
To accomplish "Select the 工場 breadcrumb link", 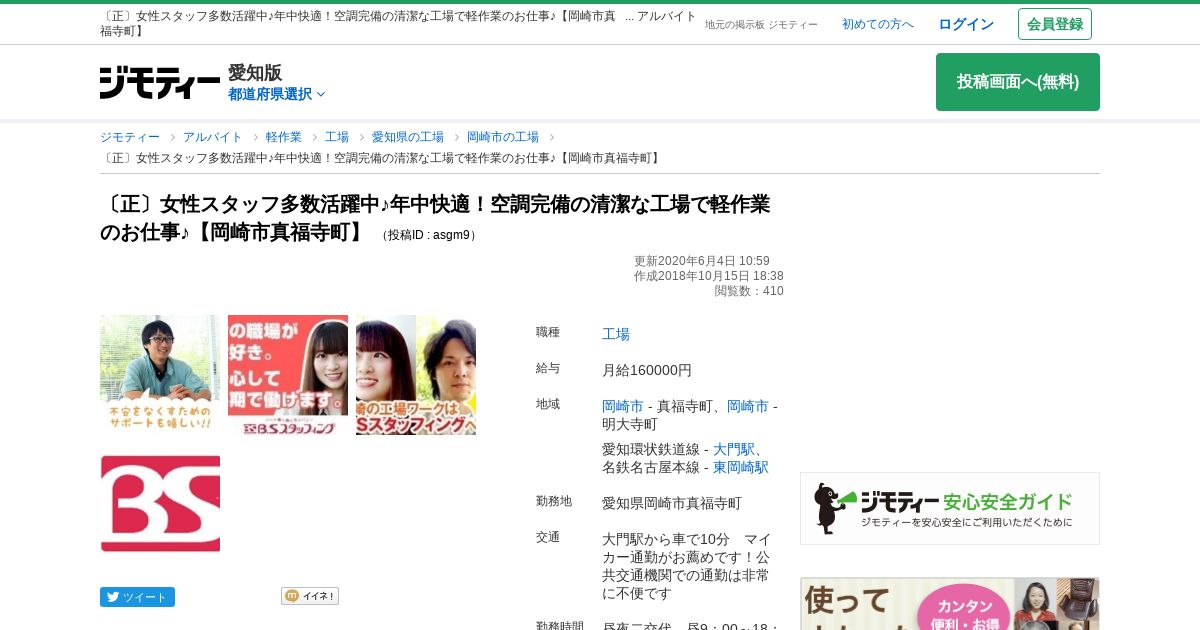I will tap(337, 137).
